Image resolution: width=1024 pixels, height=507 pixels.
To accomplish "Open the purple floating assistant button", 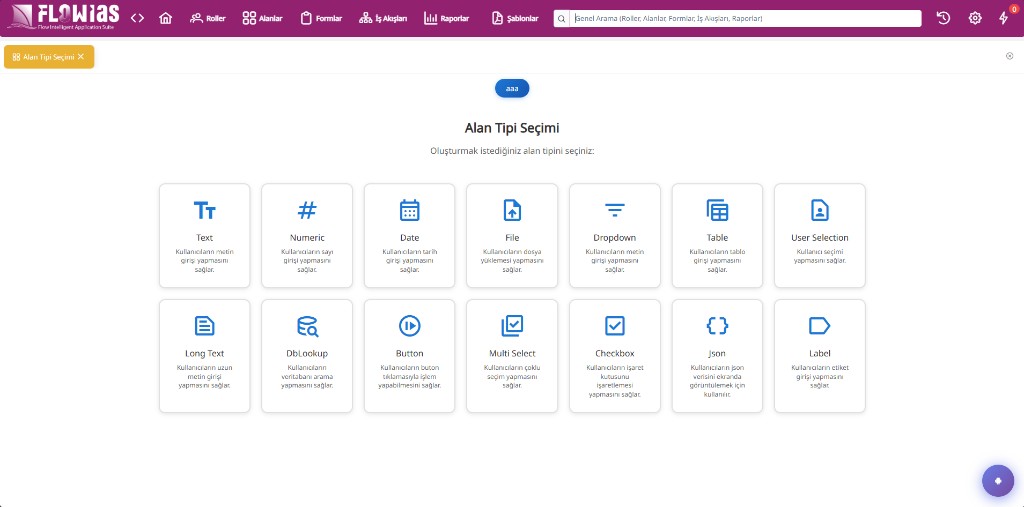I will point(998,481).
